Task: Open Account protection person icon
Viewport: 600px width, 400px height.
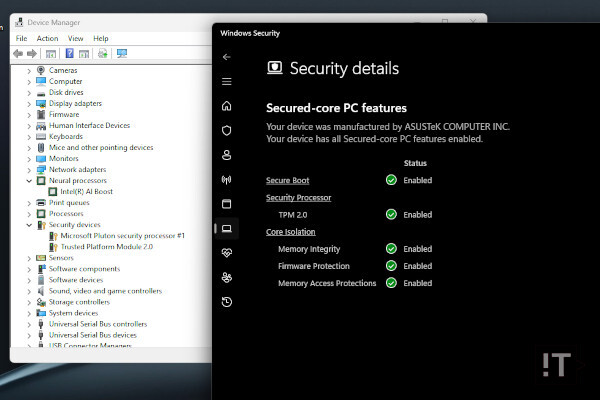Action: pyautogui.click(x=227, y=155)
